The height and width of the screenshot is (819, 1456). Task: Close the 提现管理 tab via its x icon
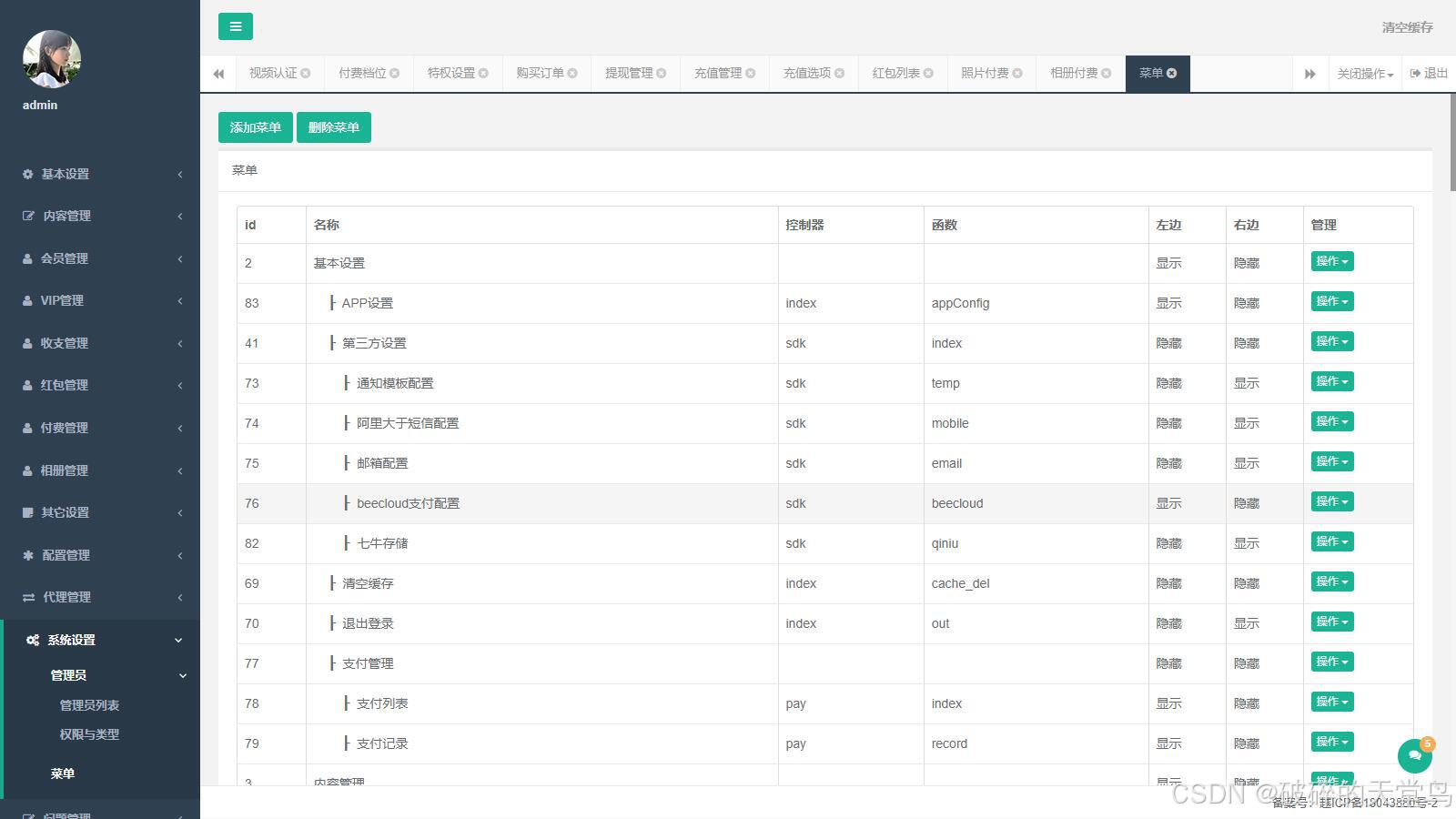pos(662,74)
